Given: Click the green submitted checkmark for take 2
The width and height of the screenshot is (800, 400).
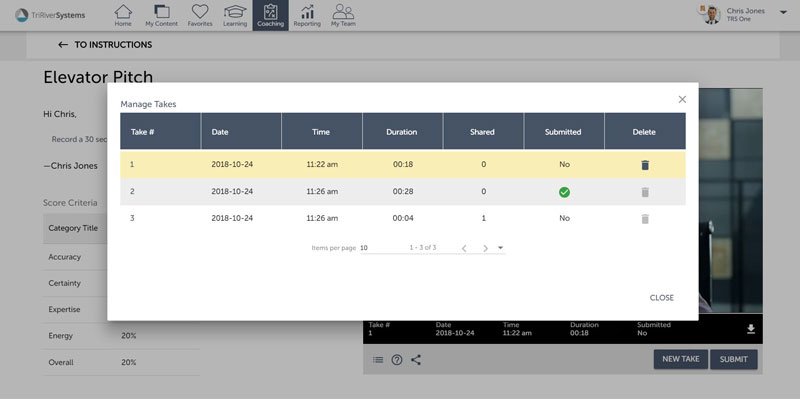Looking at the screenshot, I should pos(564,191).
